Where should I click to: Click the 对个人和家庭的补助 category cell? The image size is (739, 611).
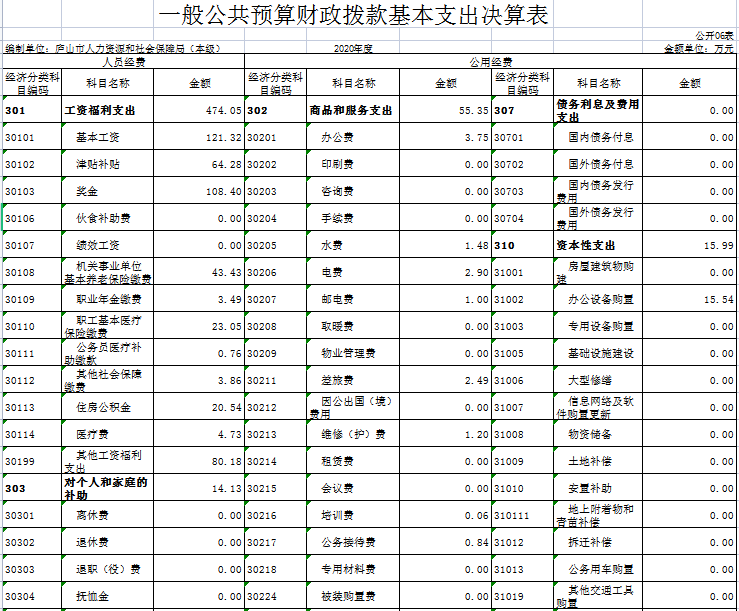pyautogui.click(x=106, y=488)
